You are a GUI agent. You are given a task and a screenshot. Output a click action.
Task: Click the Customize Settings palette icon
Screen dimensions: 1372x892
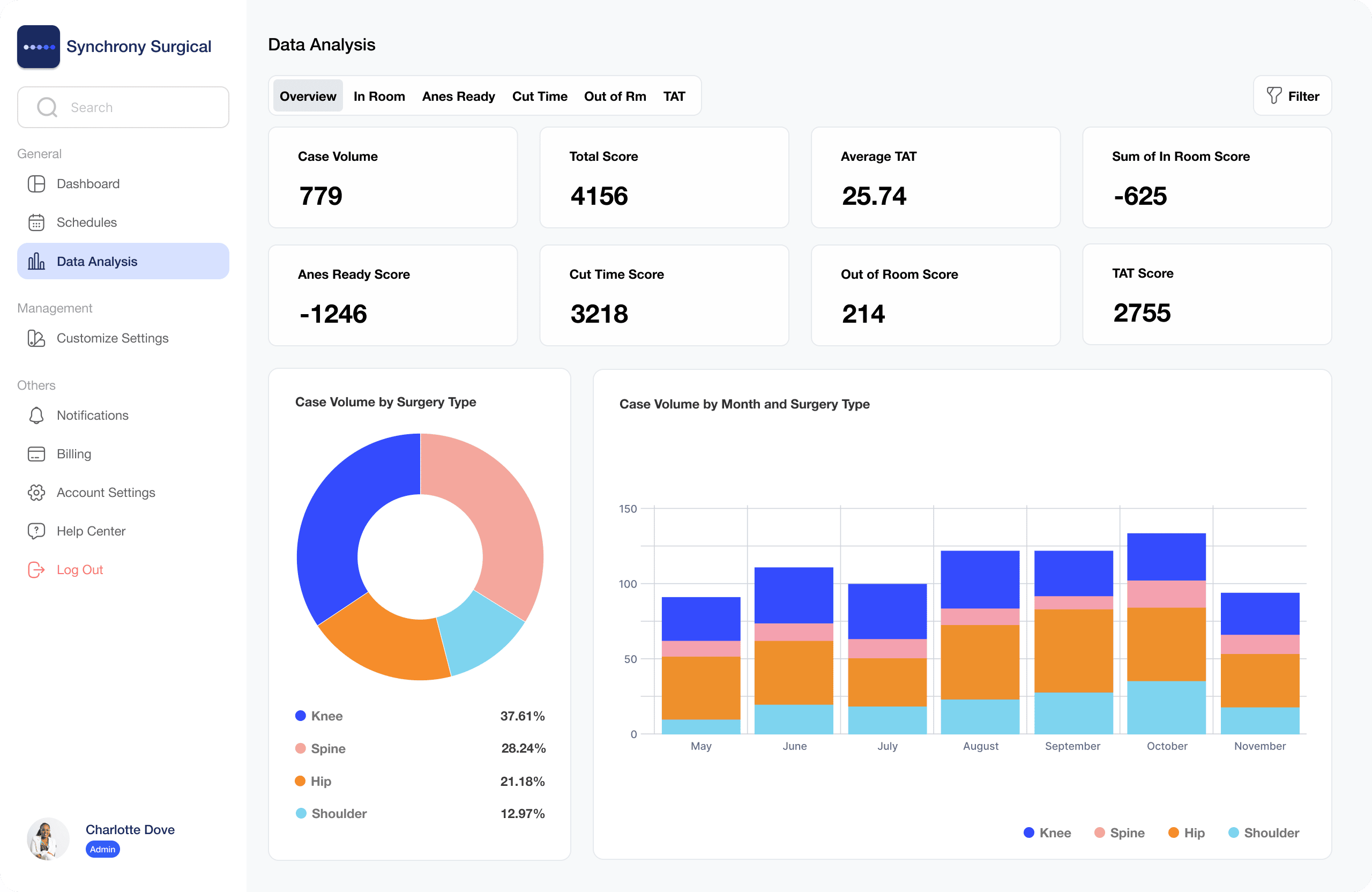coord(36,338)
